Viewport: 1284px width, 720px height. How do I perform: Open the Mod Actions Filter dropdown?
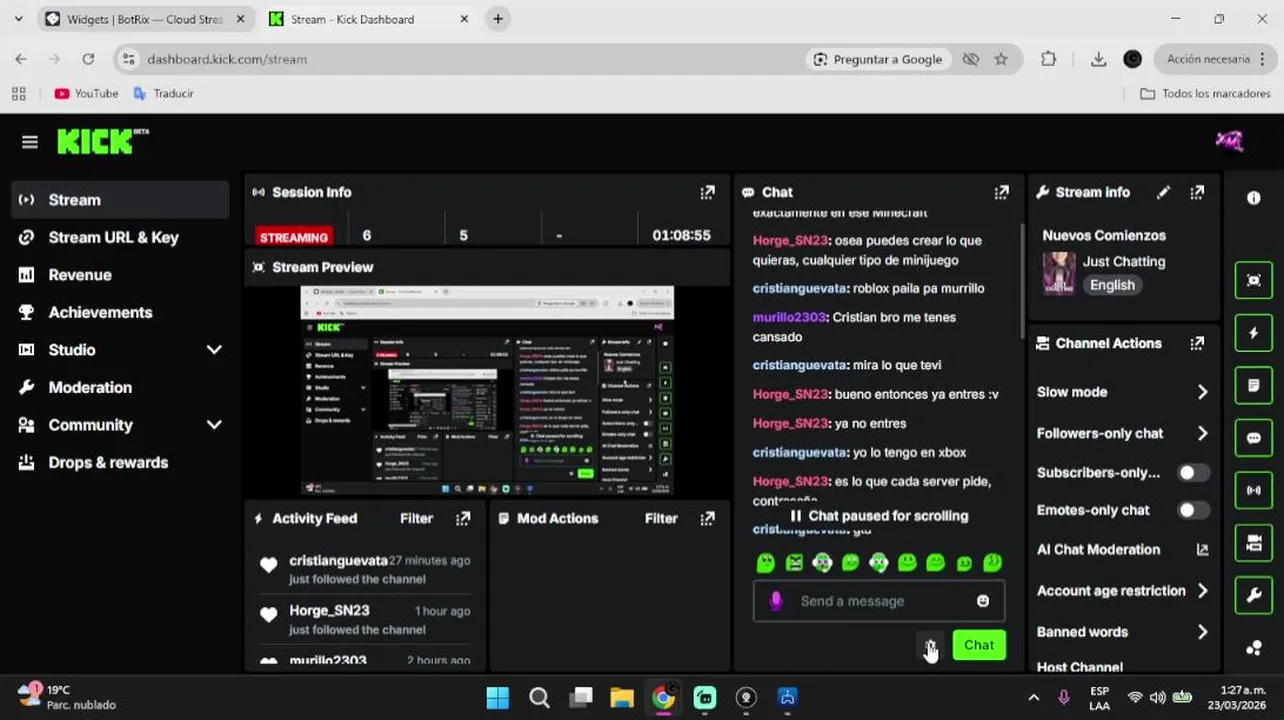click(661, 518)
